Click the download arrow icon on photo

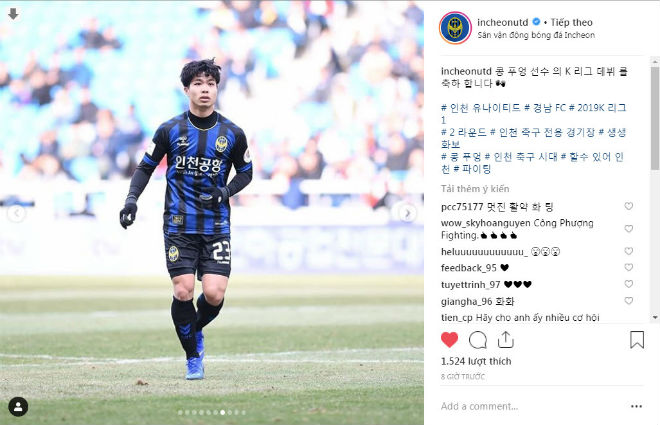tap(13, 14)
